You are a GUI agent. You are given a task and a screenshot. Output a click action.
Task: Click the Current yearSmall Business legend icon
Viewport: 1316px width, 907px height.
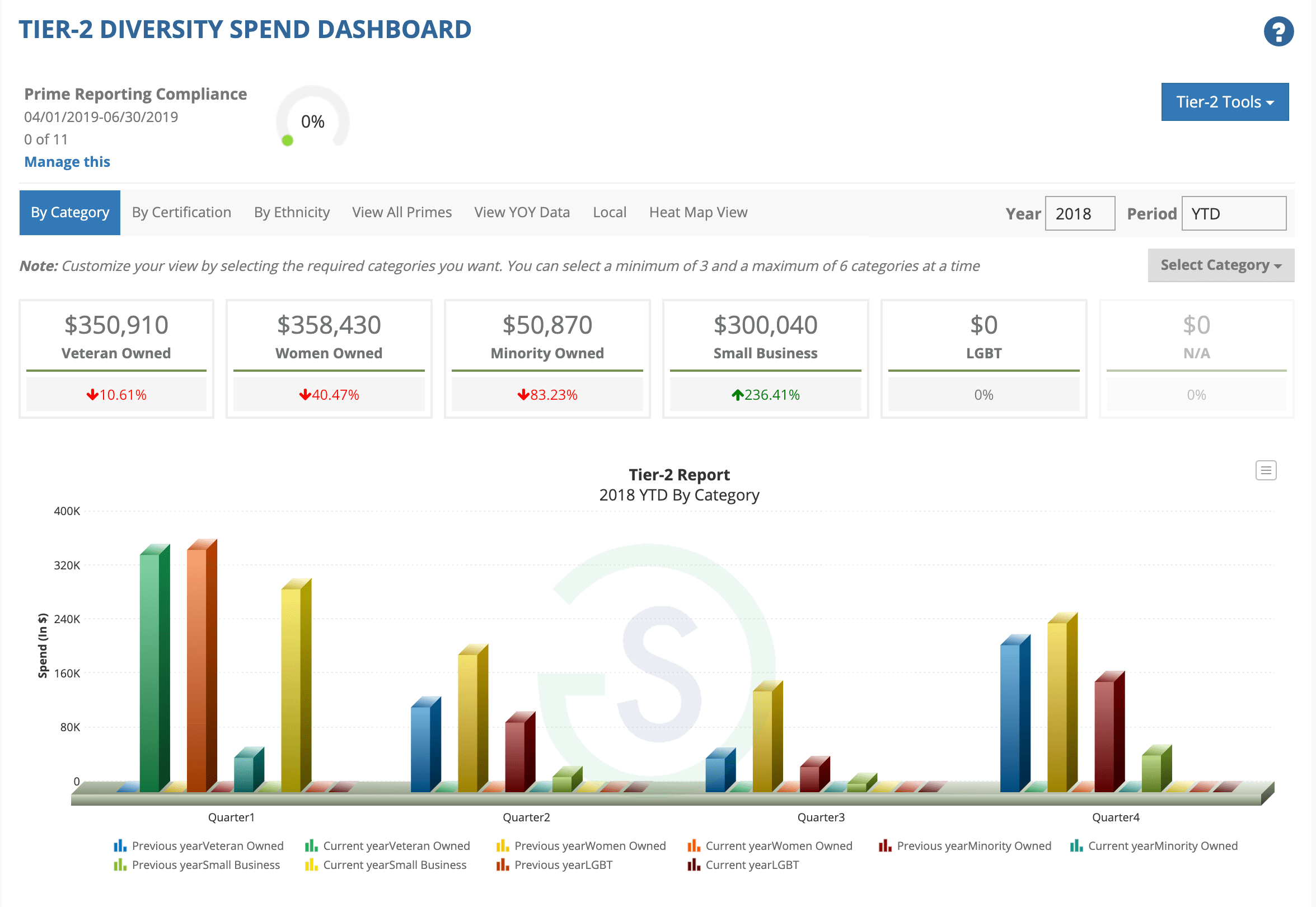pos(311,864)
